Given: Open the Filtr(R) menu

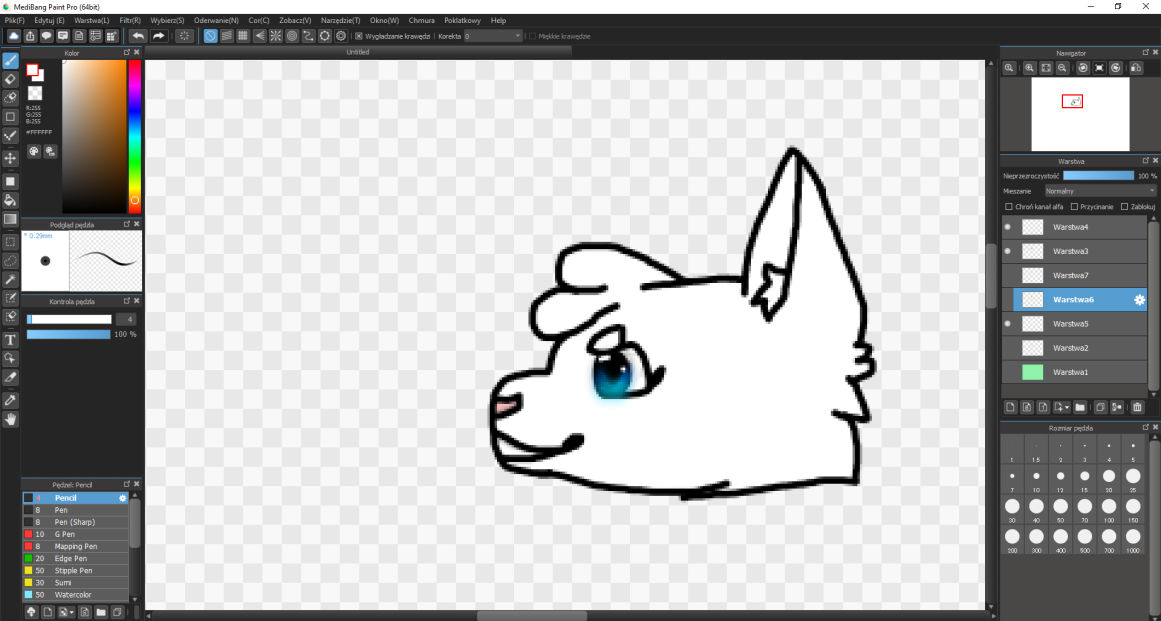Looking at the screenshot, I should point(128,21).
